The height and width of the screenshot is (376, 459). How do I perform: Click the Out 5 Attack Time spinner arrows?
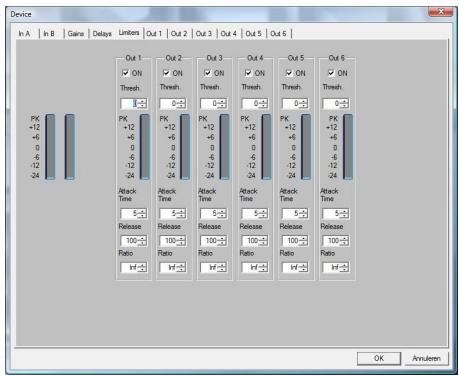pyautogui.click(x=303, y=213)
